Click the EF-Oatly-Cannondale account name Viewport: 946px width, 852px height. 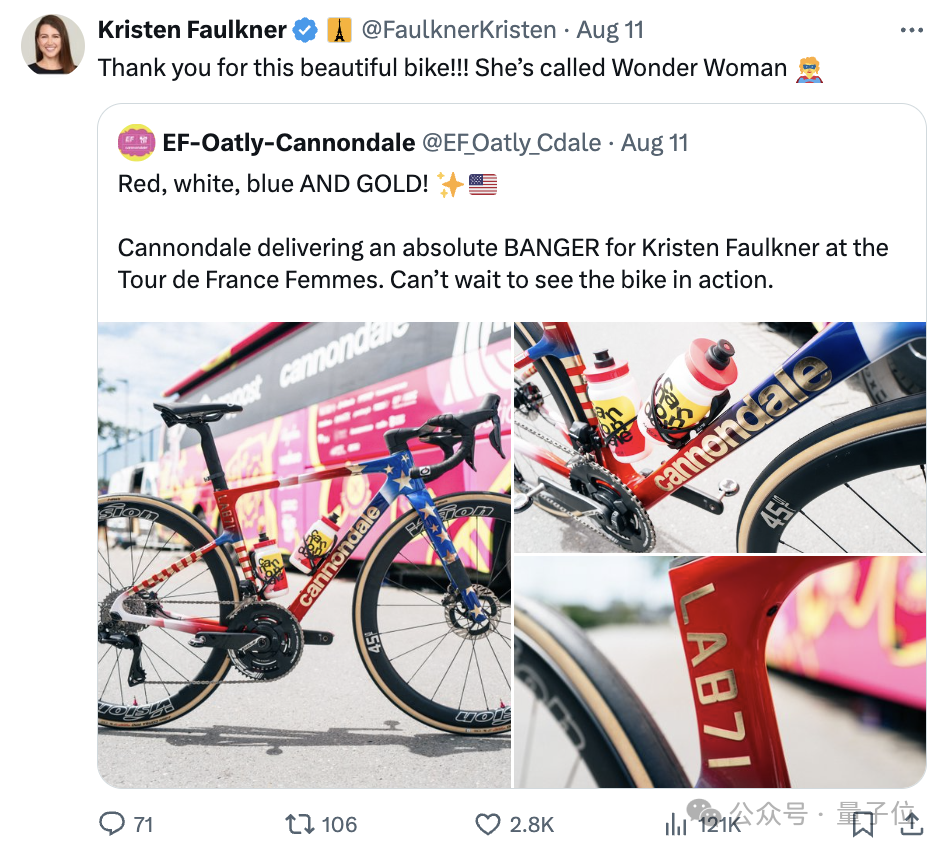click(x=289, y=142)
